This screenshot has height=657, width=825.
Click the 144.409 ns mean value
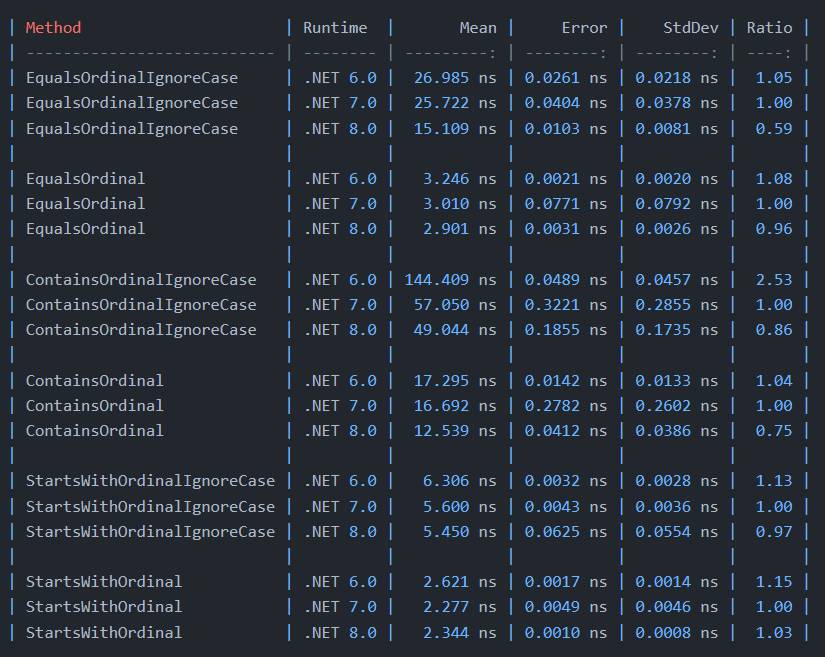450,279
